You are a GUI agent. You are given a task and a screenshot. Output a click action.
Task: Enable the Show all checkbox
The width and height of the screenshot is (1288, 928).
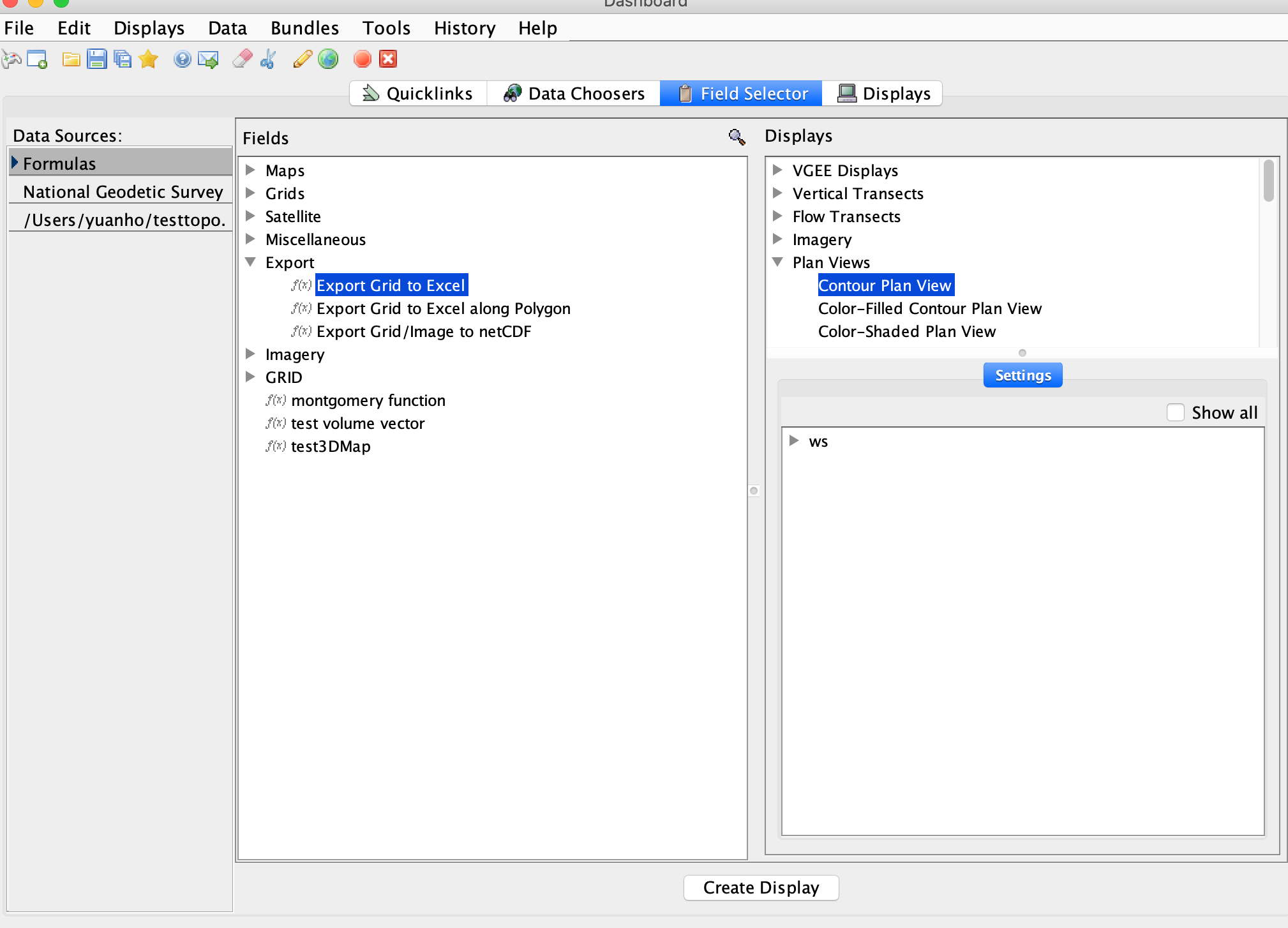[1175, 412]
